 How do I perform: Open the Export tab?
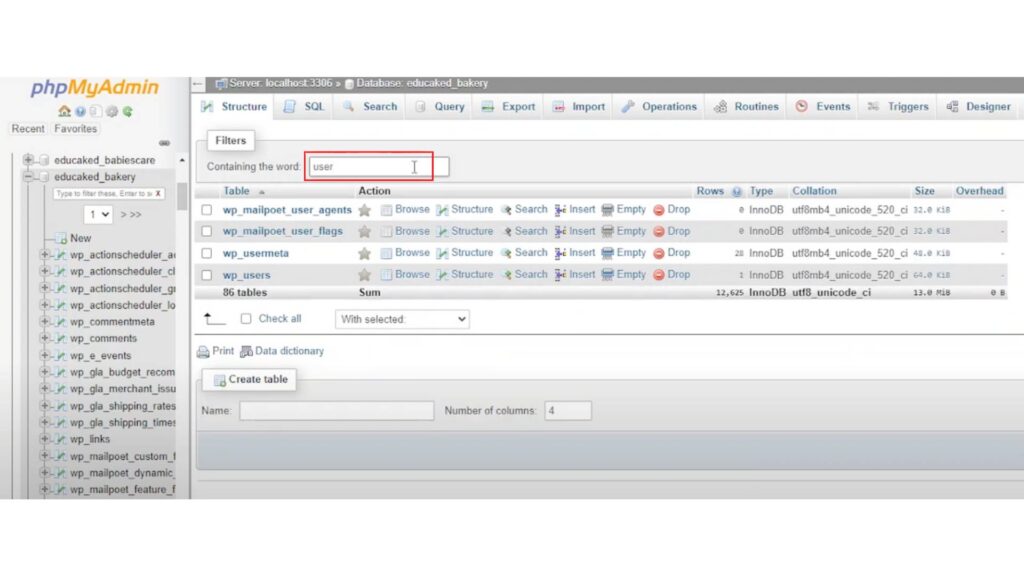tap(508, 106)
